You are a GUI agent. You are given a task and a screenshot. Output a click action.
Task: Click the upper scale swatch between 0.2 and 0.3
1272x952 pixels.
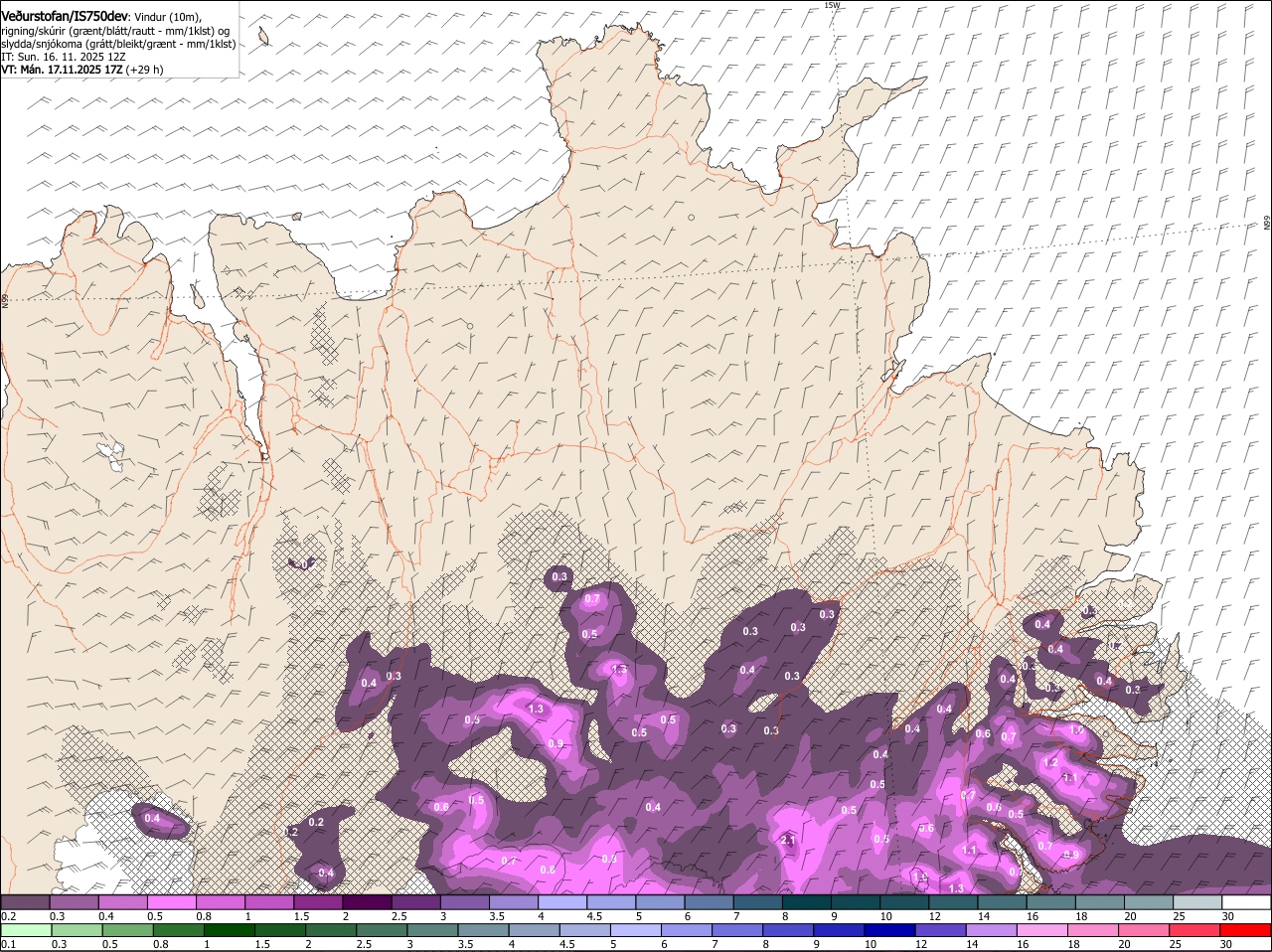tap(25, 902)
